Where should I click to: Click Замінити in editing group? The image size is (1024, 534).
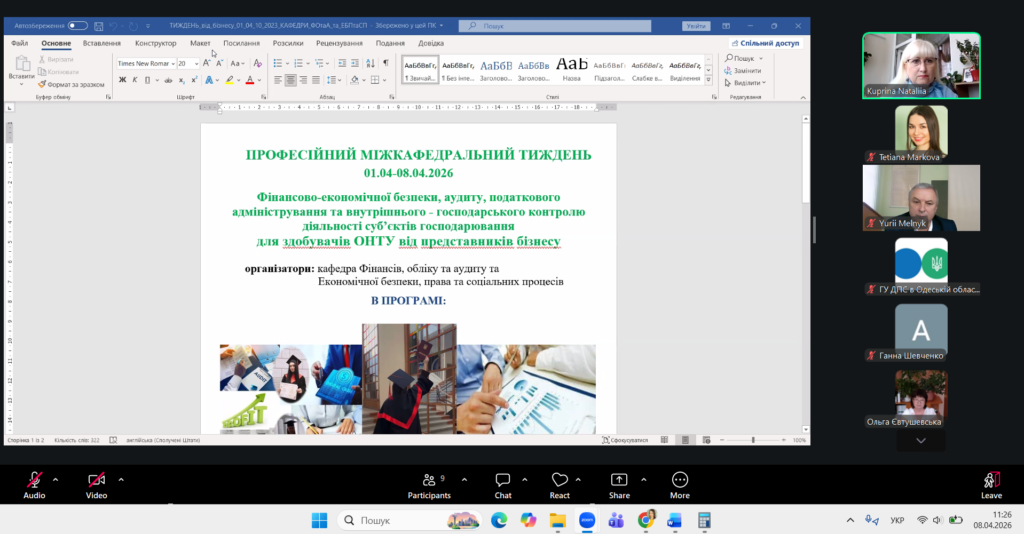click(x=743, y=71)
